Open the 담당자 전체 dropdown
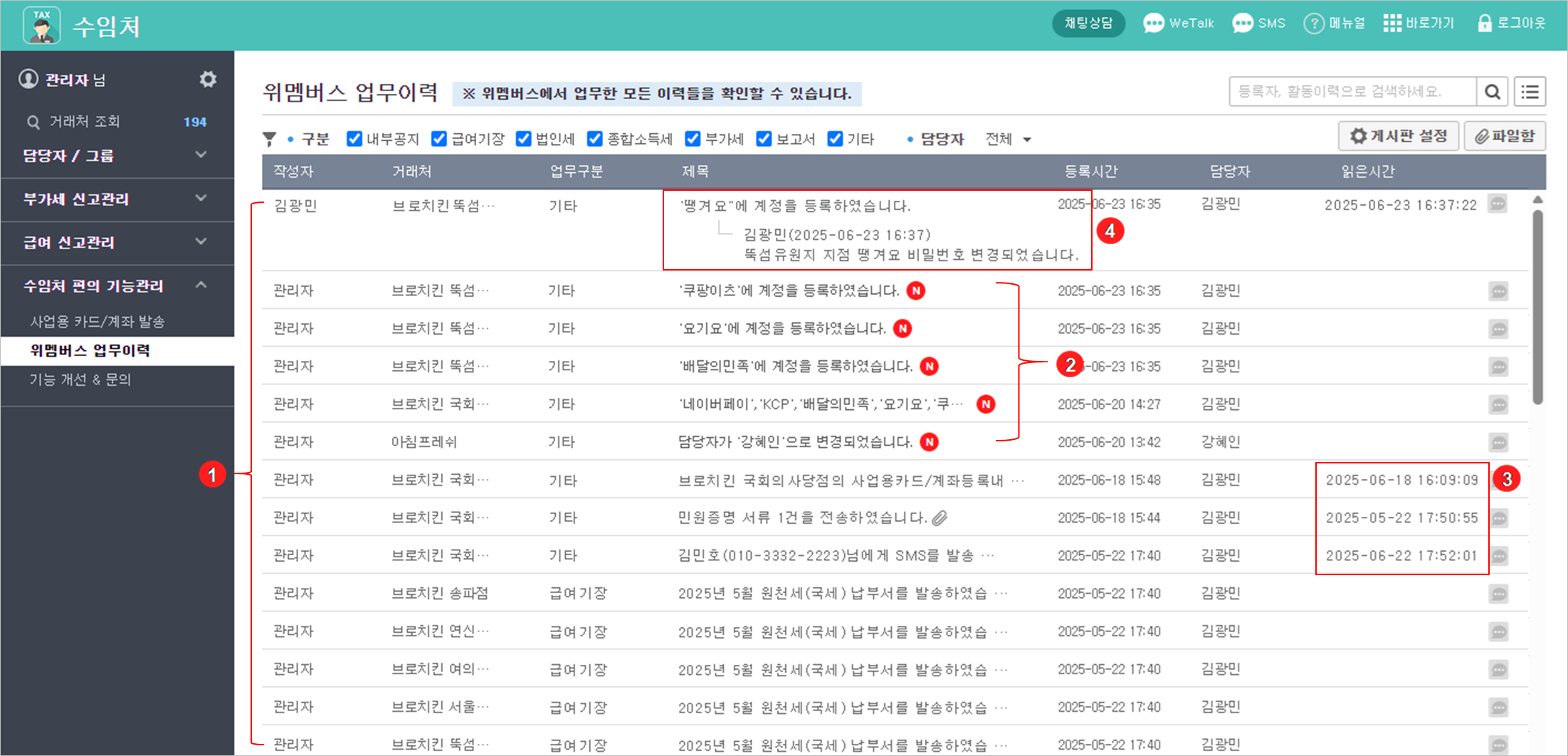The width and height of the screenshot is (1568, 756). click(x=1008, y=139)
